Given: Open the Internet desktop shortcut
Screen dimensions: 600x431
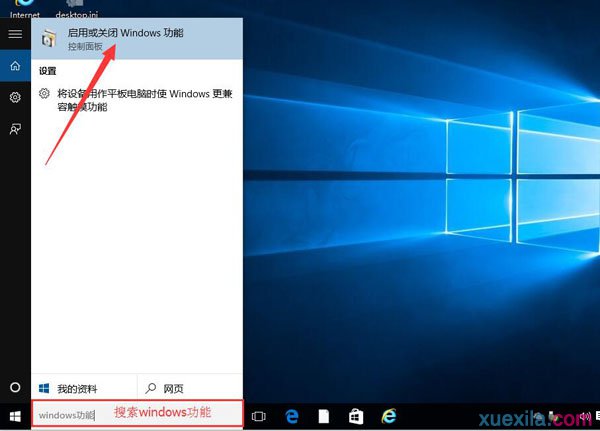Looking at the screenshot, I should [24, 10].
